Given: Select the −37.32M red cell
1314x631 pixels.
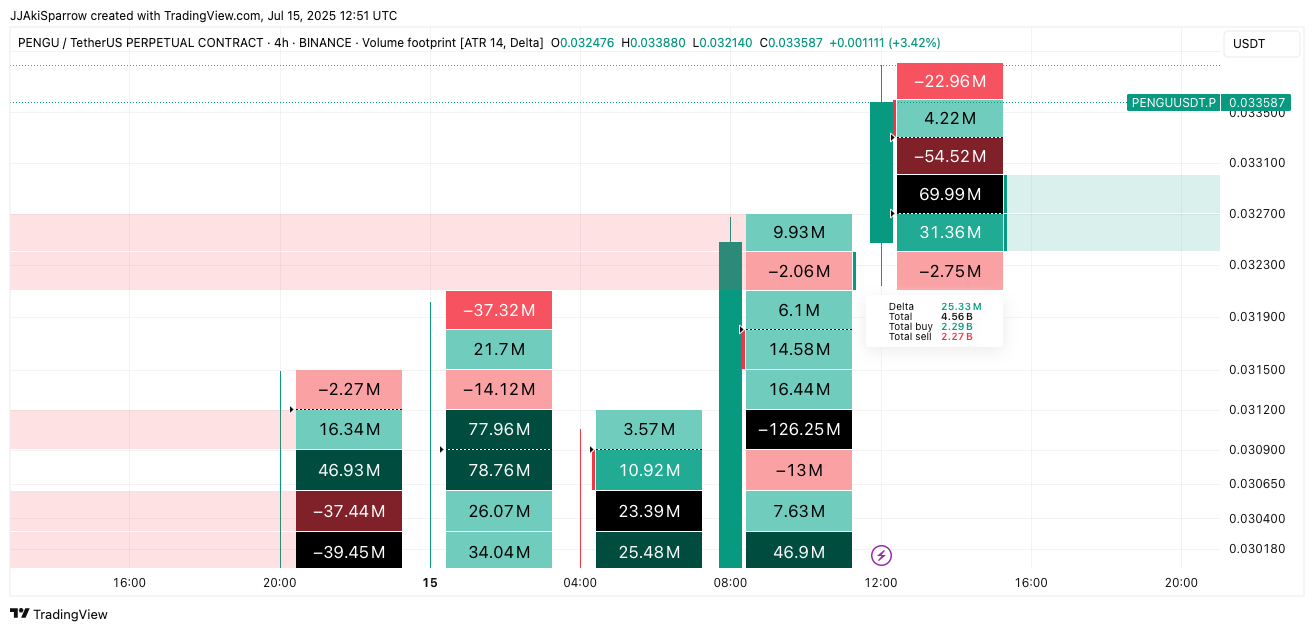Looking at the screenshot, I should click(x=499, y=310).
